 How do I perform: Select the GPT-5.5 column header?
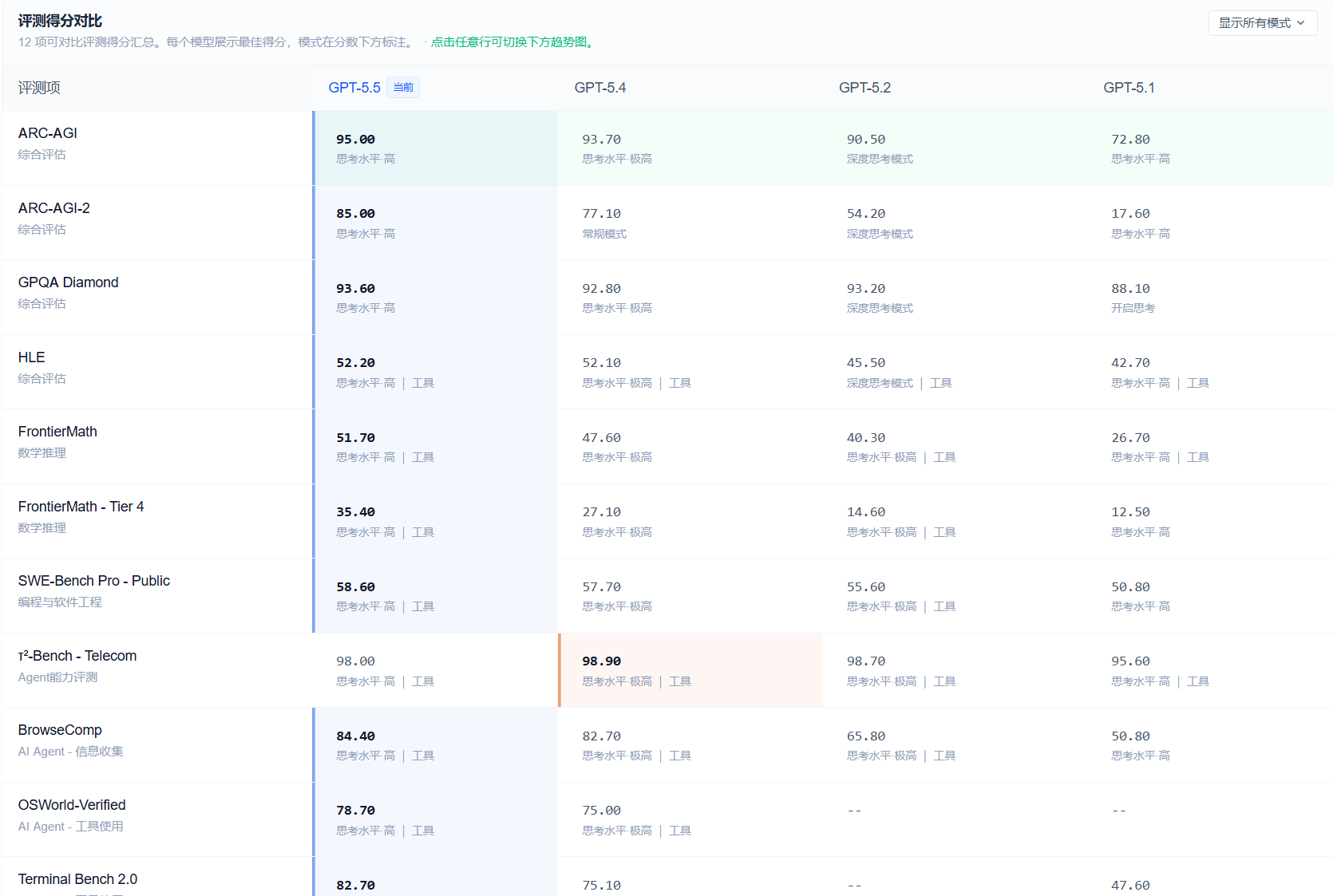tap(354, 88)
